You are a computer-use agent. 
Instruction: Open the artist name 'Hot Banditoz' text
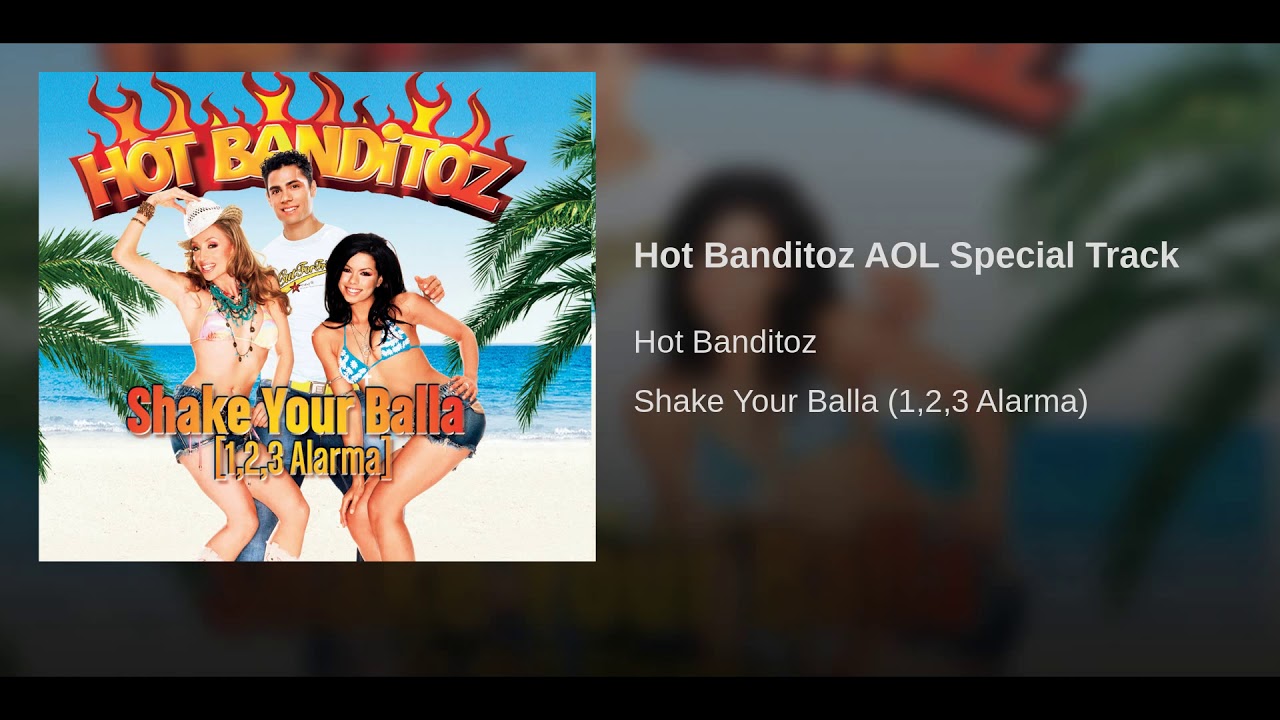coord(725,342)
